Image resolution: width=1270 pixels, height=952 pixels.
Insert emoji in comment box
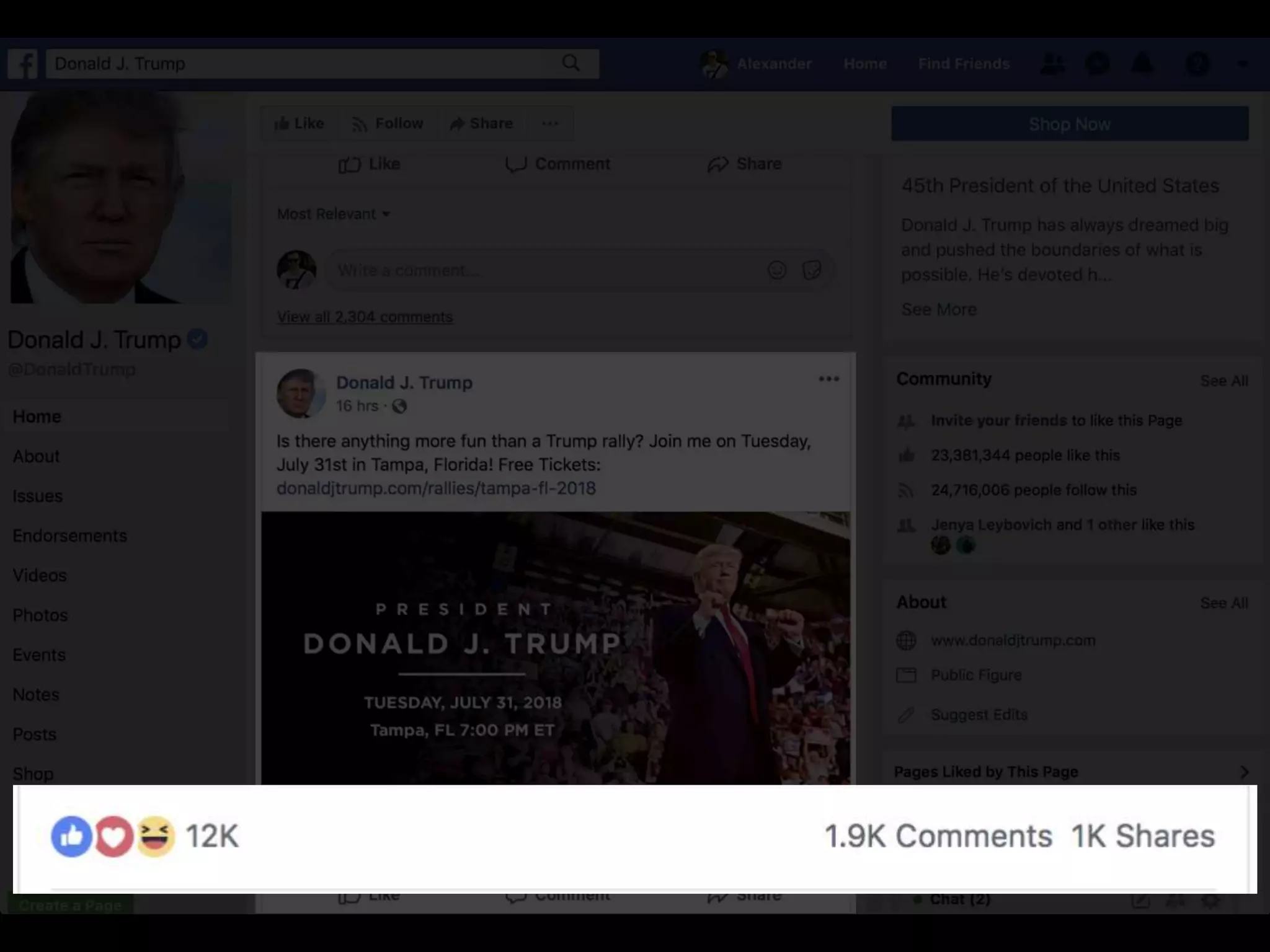tap(777, 270)
